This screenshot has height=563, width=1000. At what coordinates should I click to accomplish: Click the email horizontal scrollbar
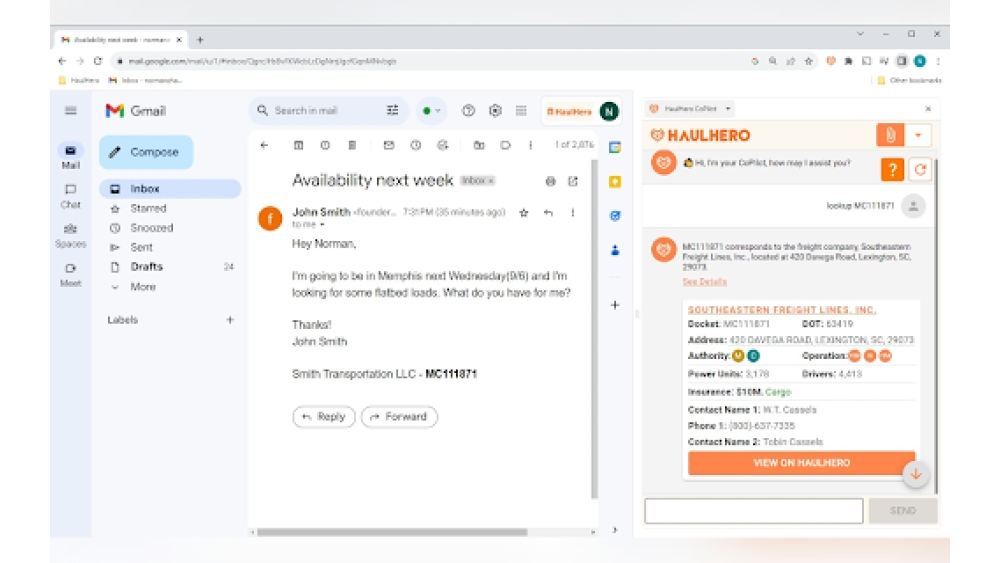[392, 532]
